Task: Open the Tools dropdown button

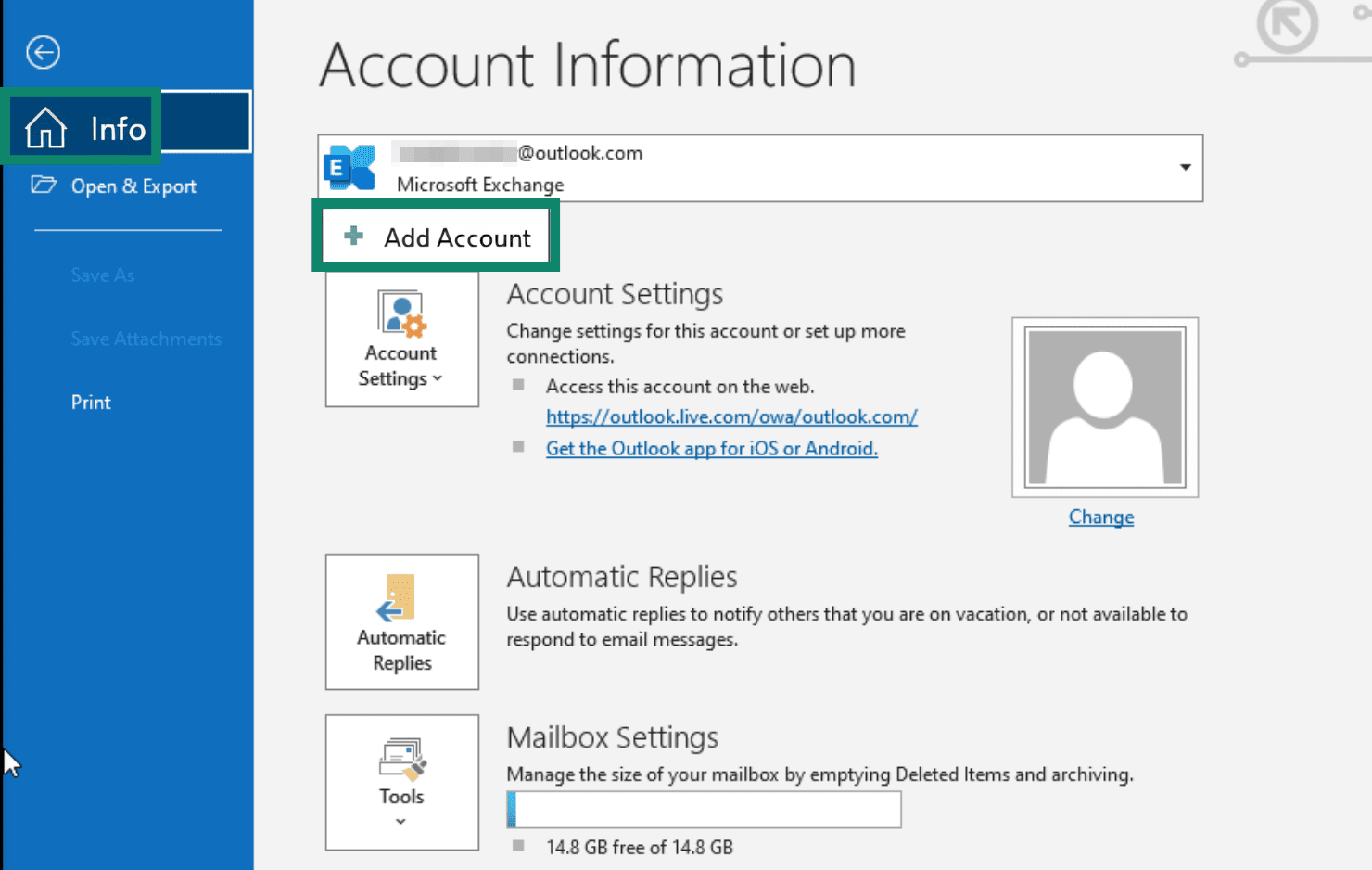Action: coord(401,782)
